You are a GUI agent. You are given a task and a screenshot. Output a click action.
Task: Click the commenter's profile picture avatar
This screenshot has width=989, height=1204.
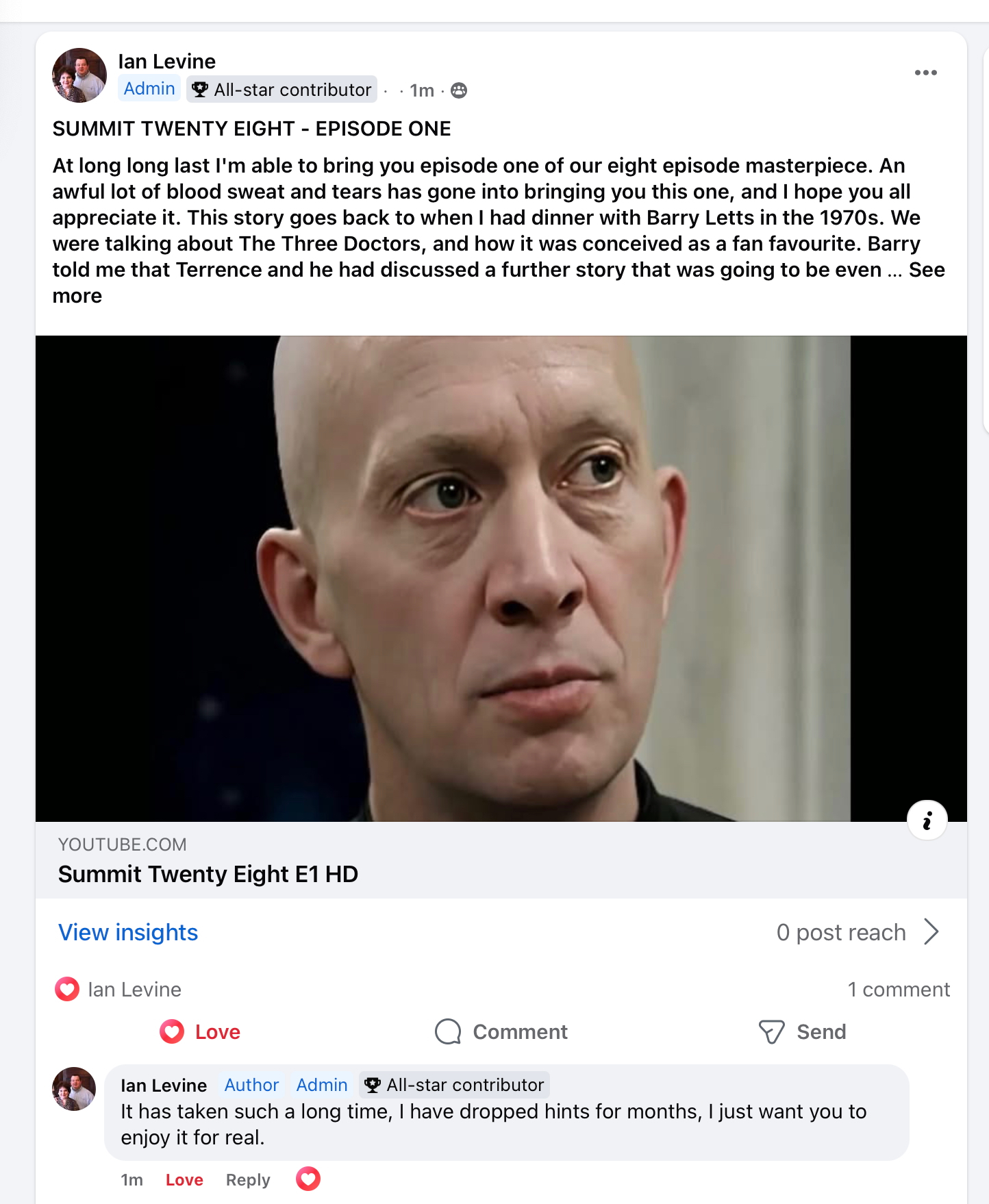coord(74,1088)
